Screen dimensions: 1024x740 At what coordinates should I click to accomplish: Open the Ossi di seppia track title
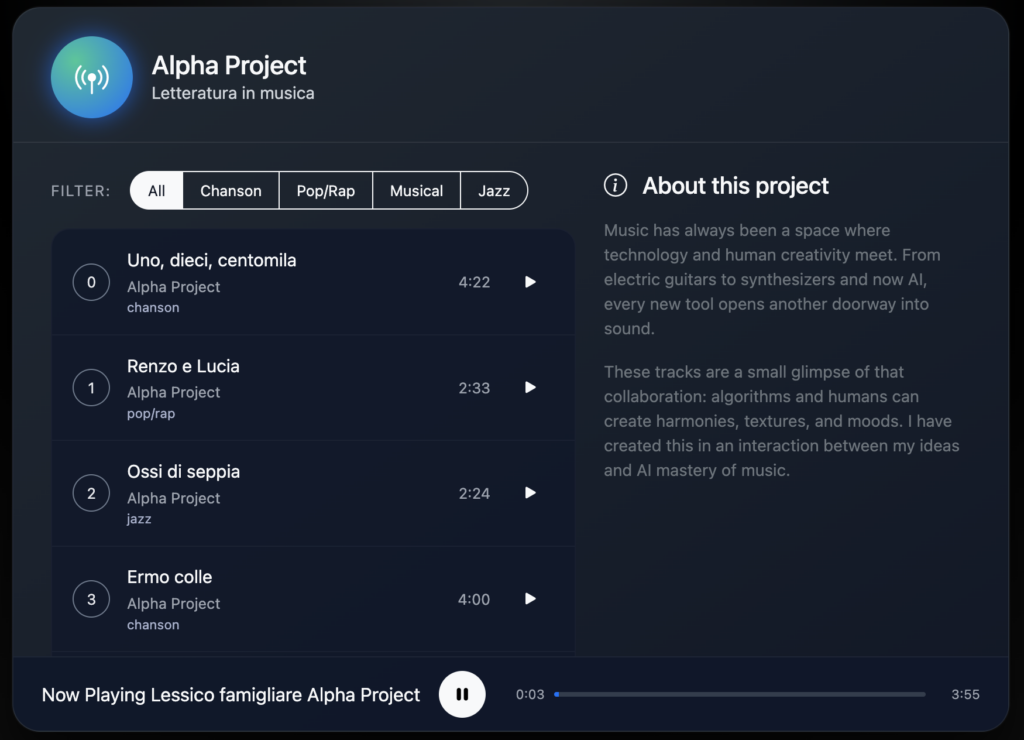[x=183, y=471]
